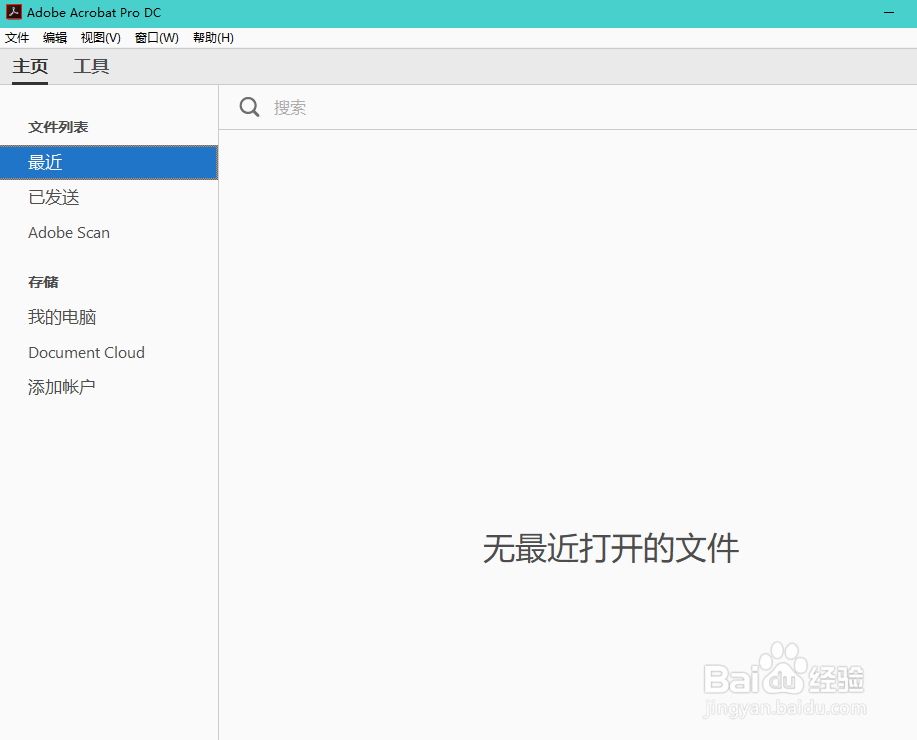Open the 文件 menu
The height and width of the screenshot is (740, 917).
(17, 38)
